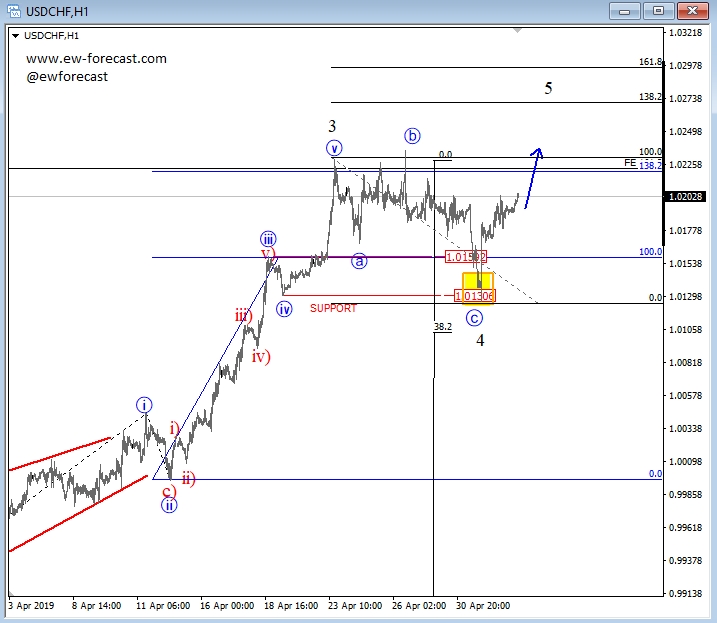Screen dimensions: 717x623
Task: Click the 161.8 Fibonacci level label
Action: click(x=650, y=62)
